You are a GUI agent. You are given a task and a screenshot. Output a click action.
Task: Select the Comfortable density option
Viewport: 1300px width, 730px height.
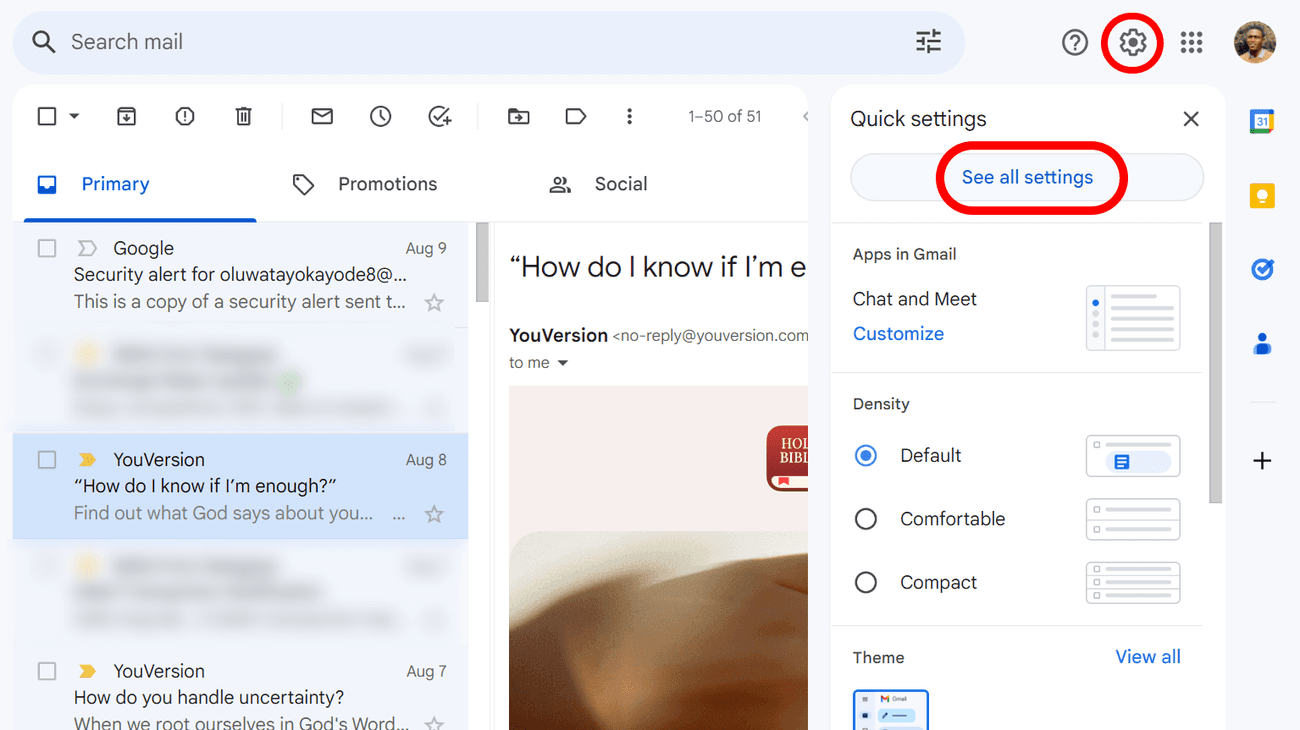866,519
